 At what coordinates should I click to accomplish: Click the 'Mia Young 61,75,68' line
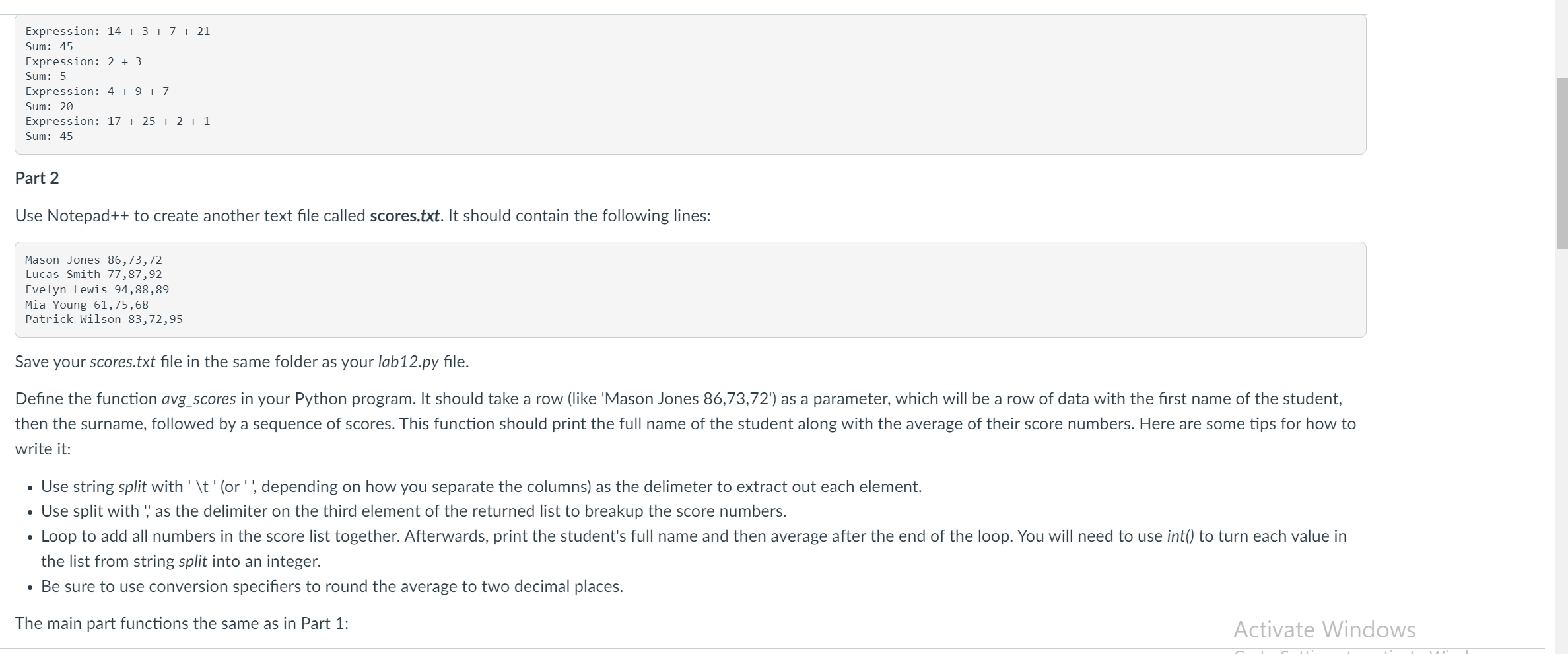[x=87, y=305]
